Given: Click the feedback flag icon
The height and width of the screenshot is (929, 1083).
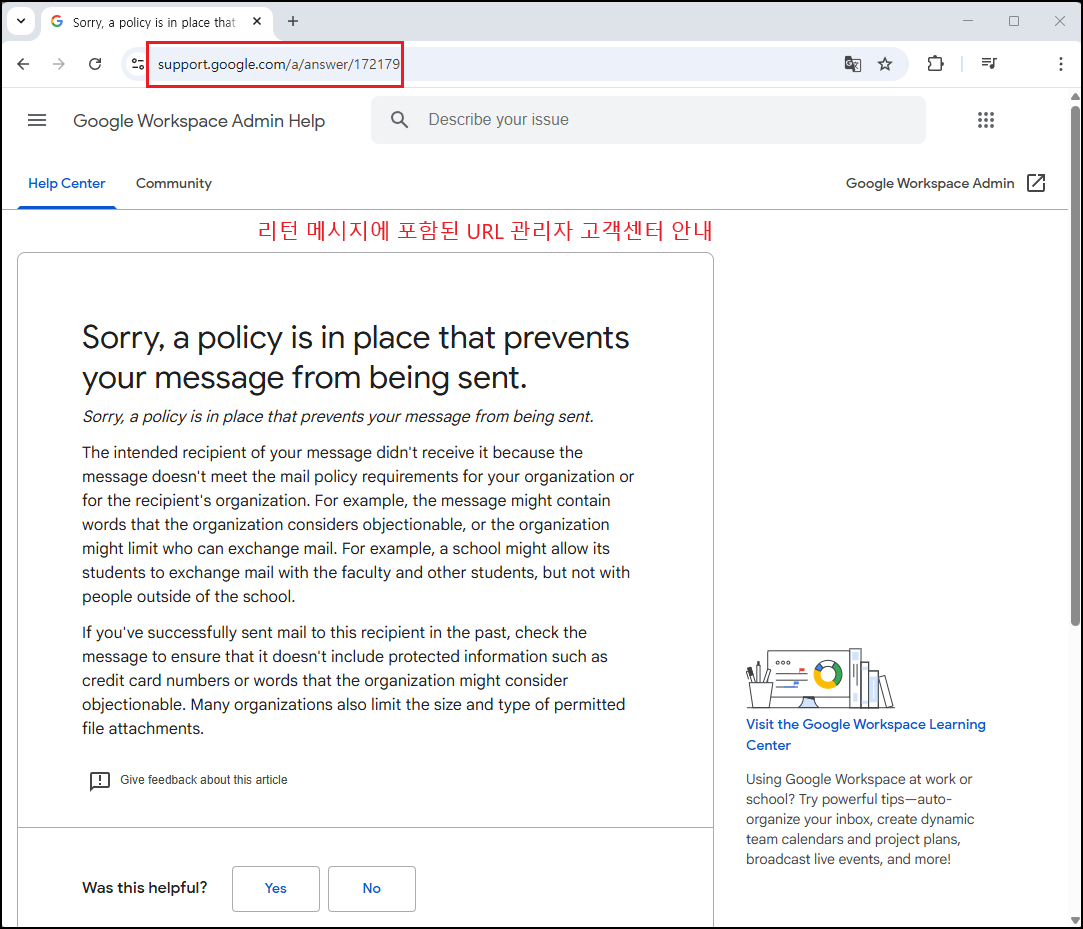Looking at the screenshot, I should [99, 780].
